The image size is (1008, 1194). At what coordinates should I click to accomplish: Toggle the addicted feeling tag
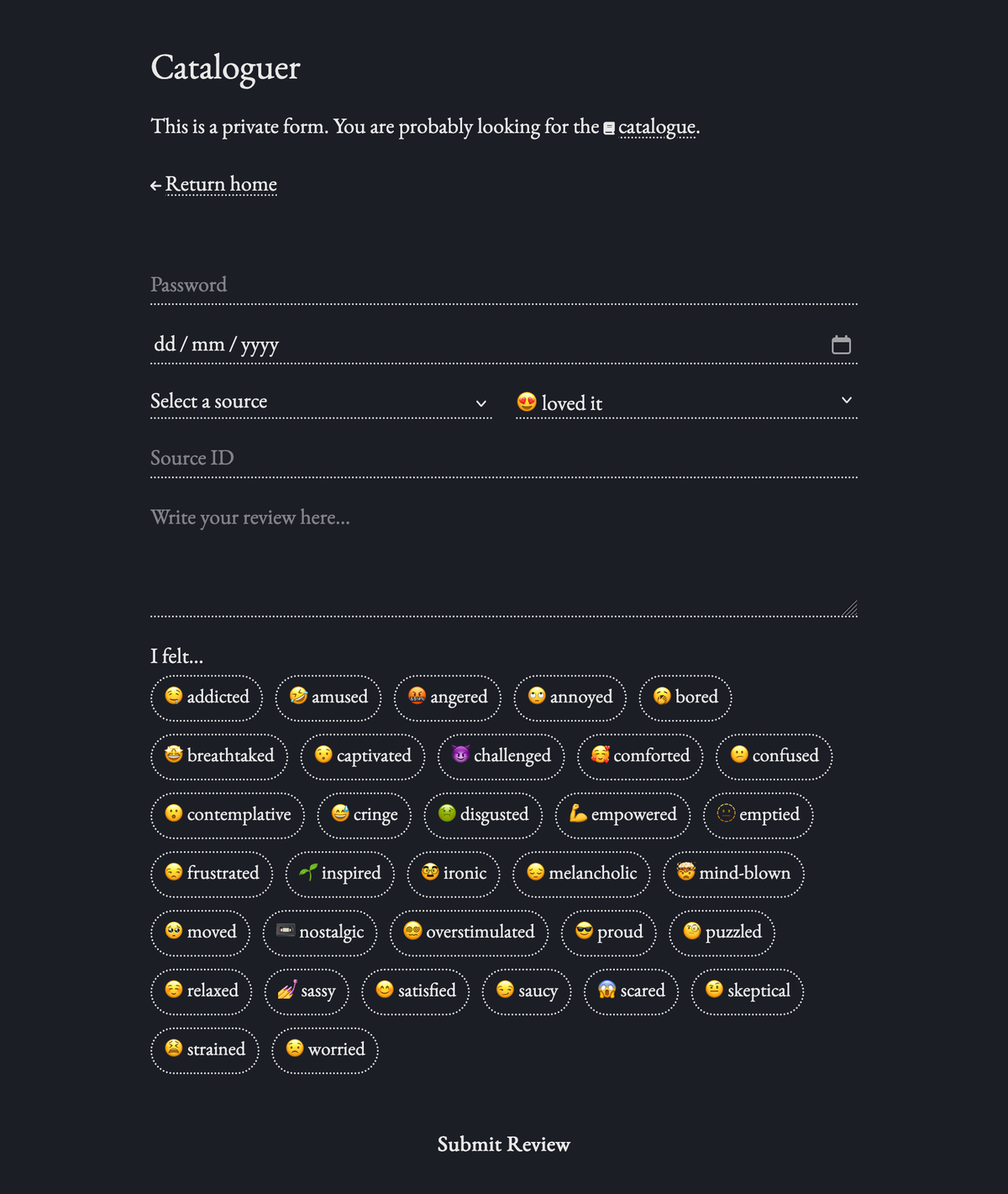(207, 697)
